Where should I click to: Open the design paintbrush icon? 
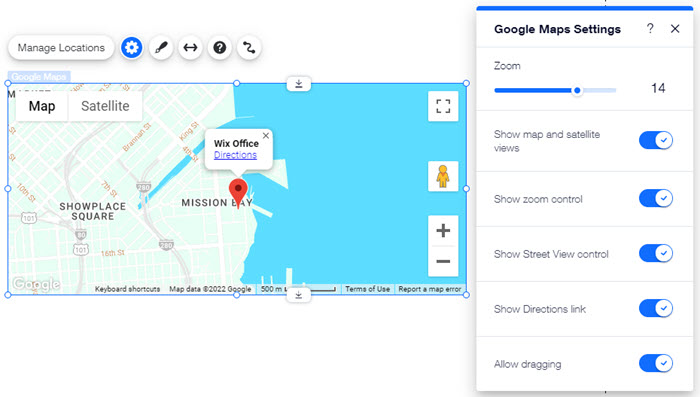pyautogui.click(x=161, y=47)
